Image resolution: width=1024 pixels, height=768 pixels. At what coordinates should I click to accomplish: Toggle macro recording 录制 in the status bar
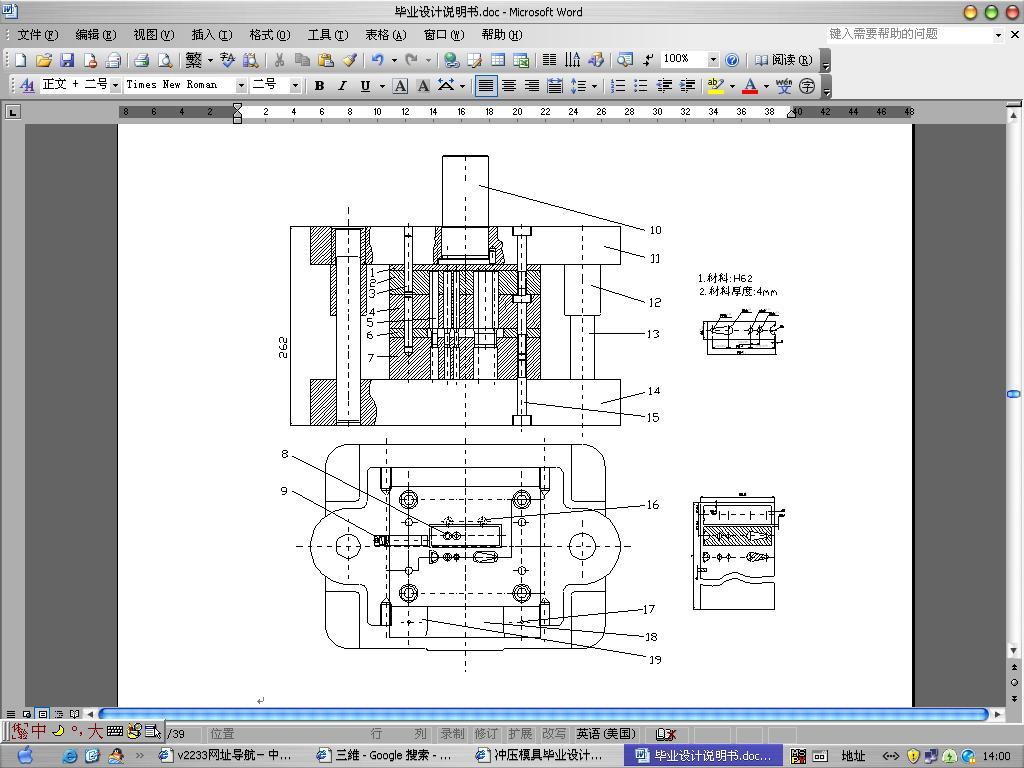point(452,733)
